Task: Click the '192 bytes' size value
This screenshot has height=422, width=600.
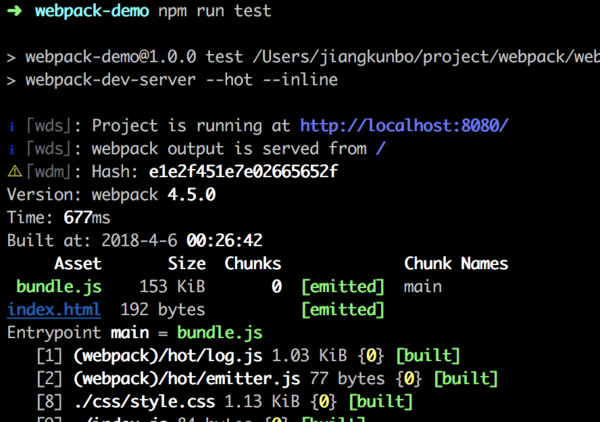Action: coord(163,310)
